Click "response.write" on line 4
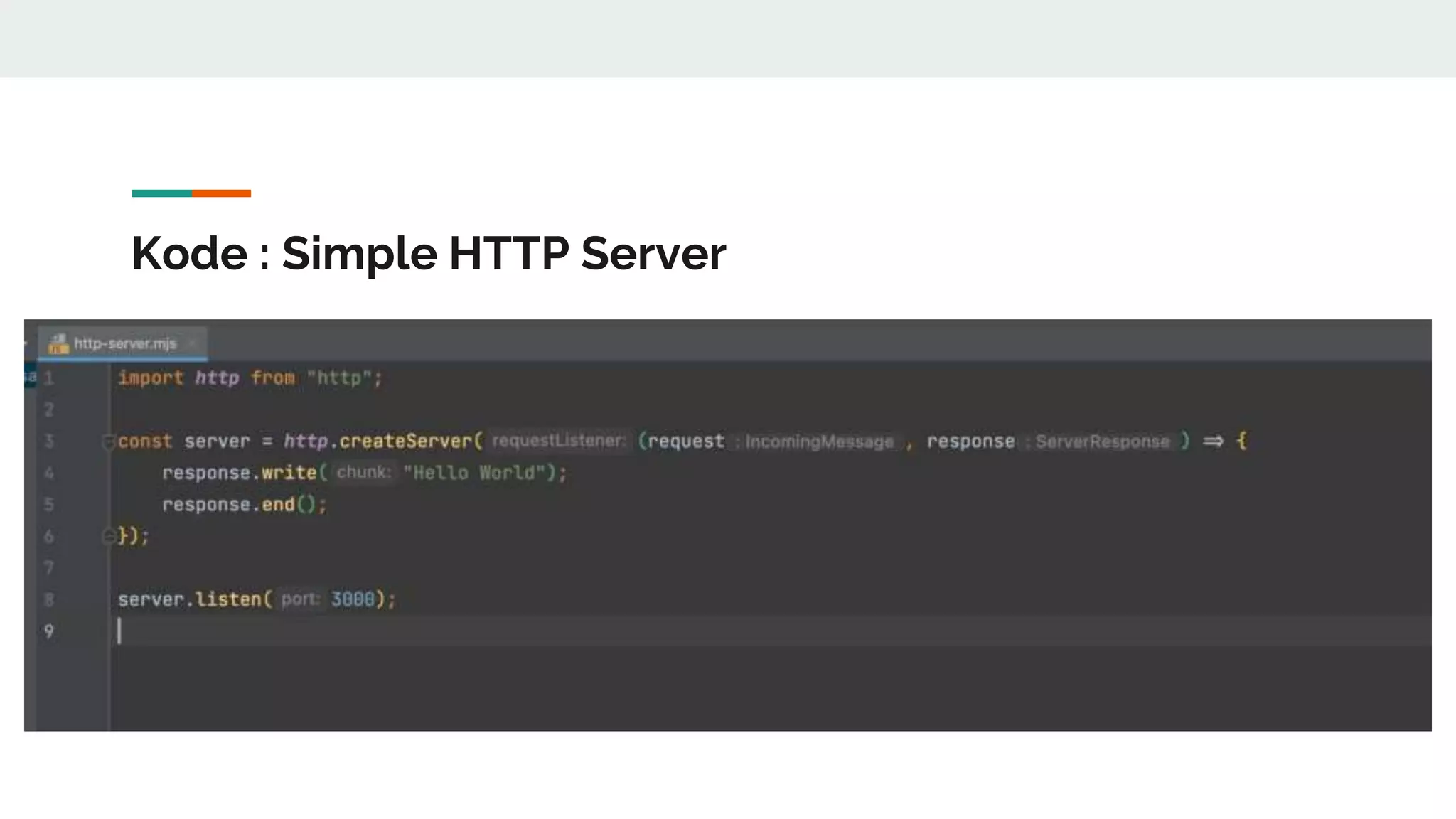Image resolution: width=1456 pixels, height=819 pixels. pyautogui.click(x=239, y=473)
